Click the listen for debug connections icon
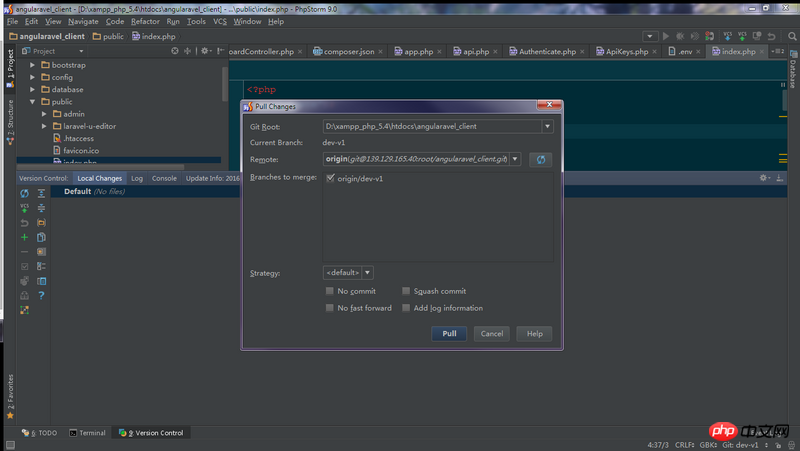The height and width of the screenshot is (451, 800). 710,36
